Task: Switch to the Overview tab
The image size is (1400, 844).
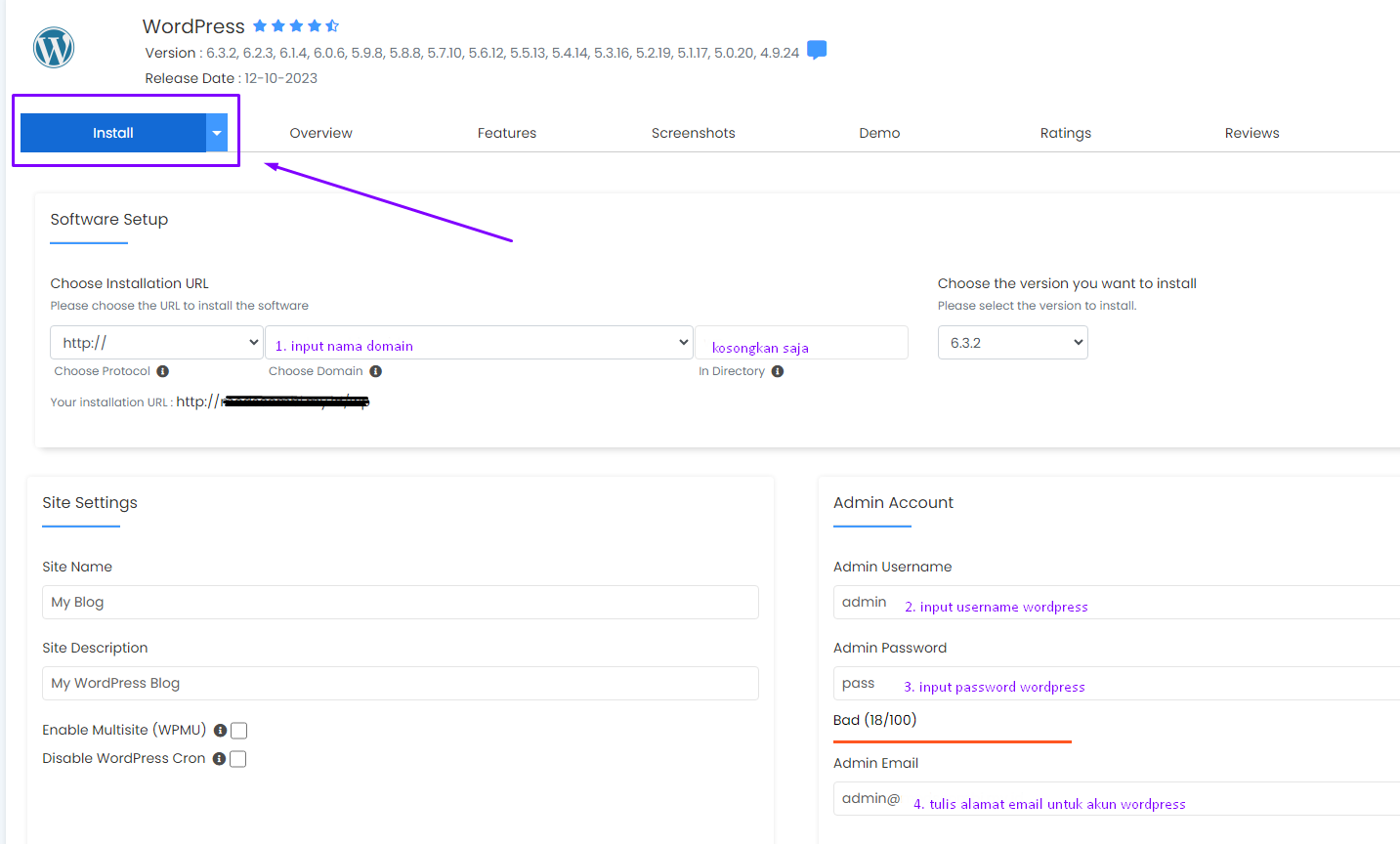Action: click(x=320, y=133)
